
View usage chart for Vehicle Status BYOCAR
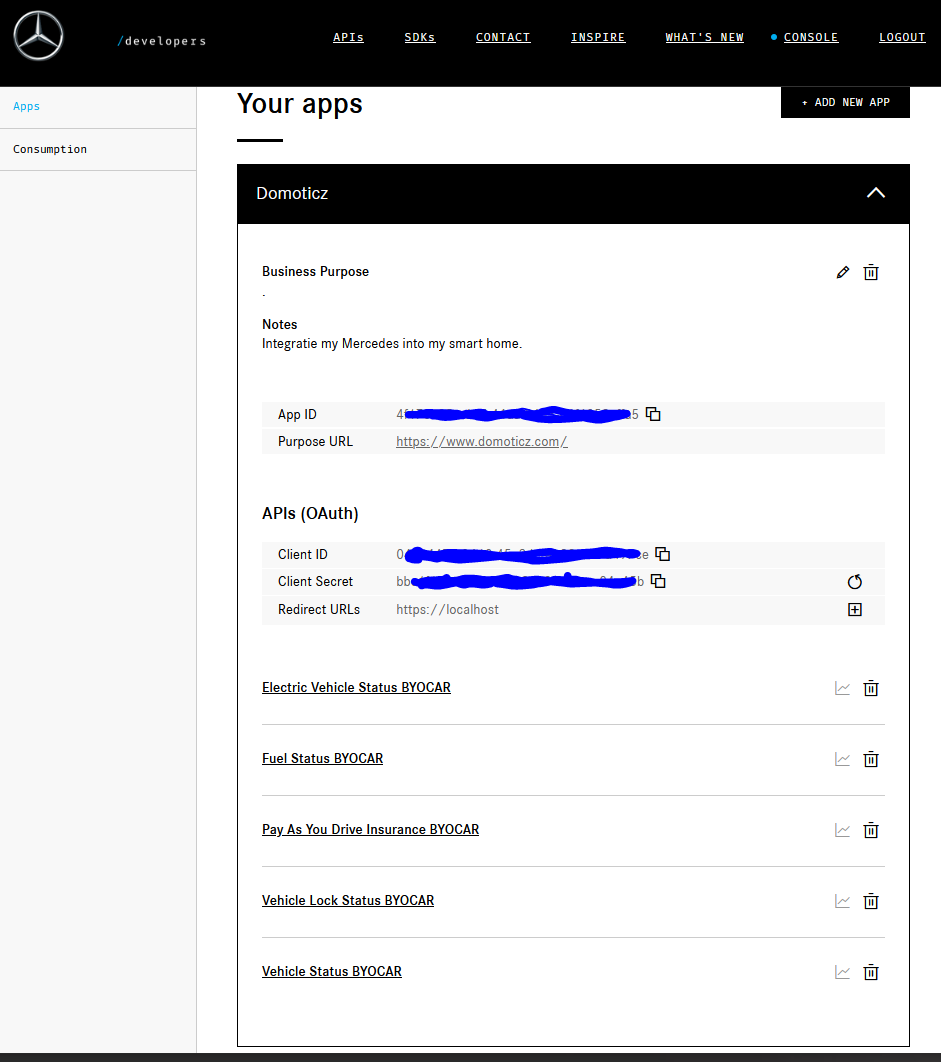[x=842, y=973]
